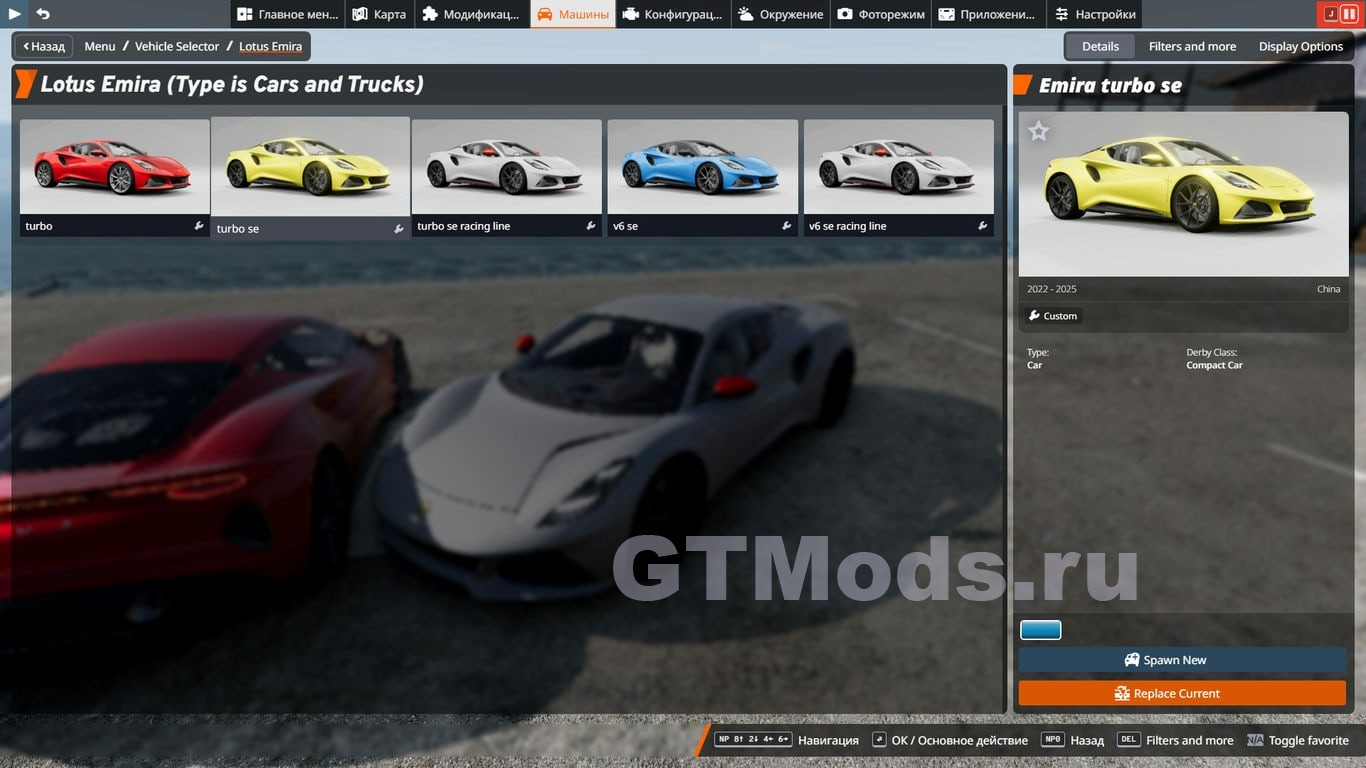Open Display Options panel
The width and height of the screenshot is (1366, 768).
(1300, 46)
